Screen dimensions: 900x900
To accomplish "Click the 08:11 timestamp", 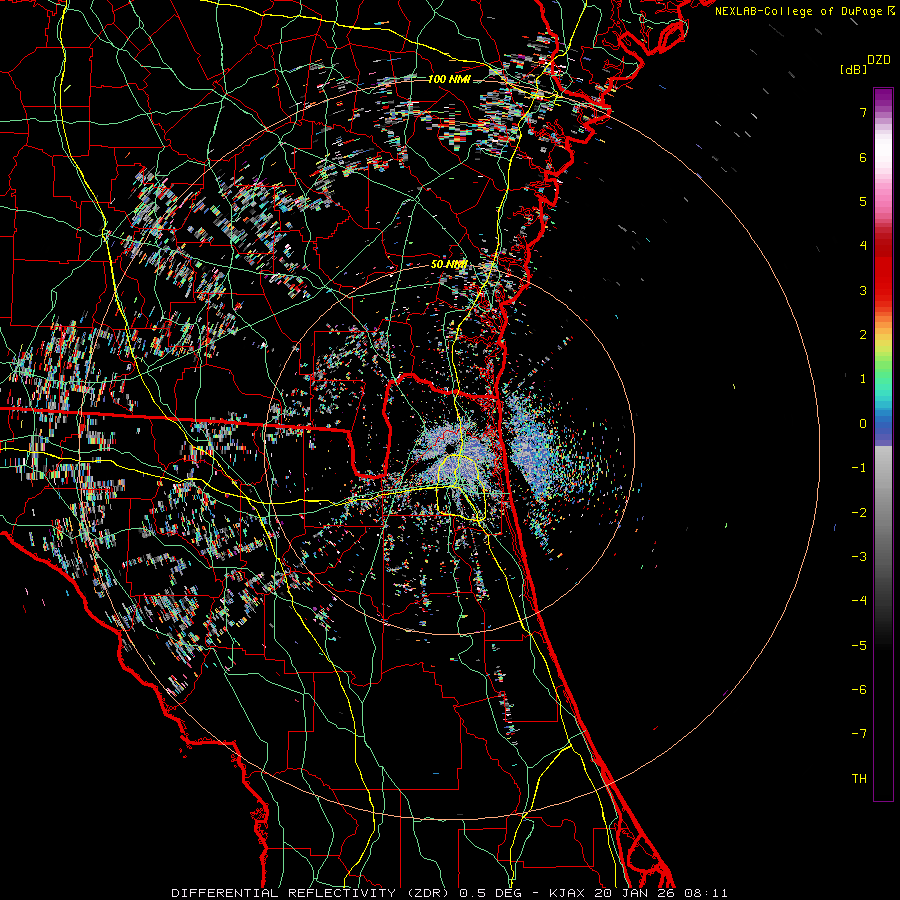I will coord(705,893).
